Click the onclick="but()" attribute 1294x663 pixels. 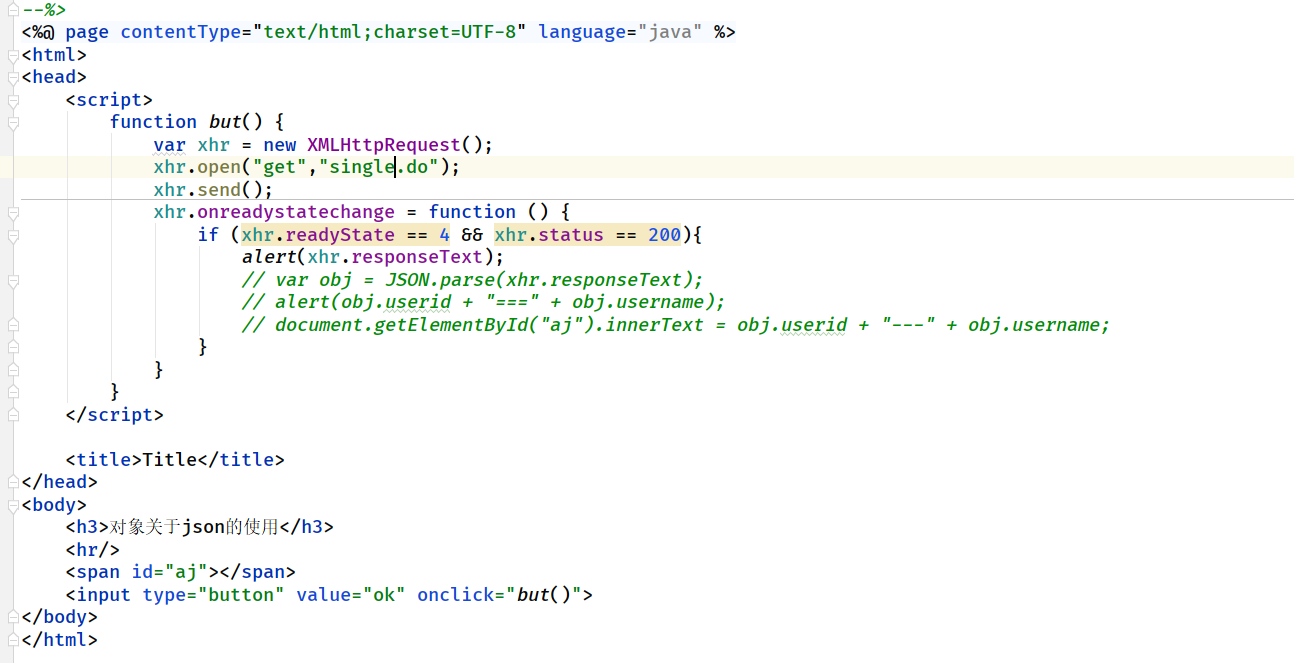(x=500, y=595)
